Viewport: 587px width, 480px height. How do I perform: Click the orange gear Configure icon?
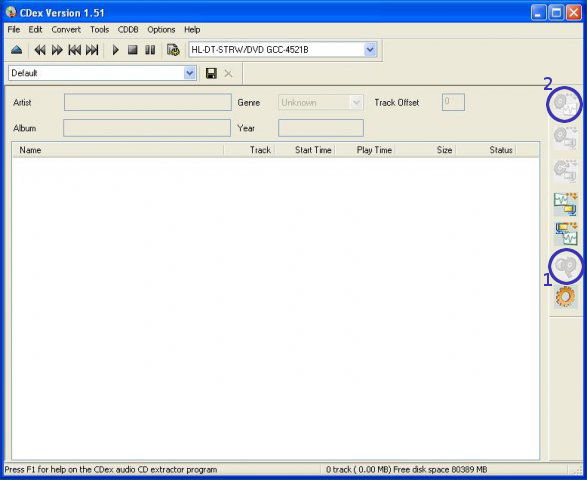point(565,297)
